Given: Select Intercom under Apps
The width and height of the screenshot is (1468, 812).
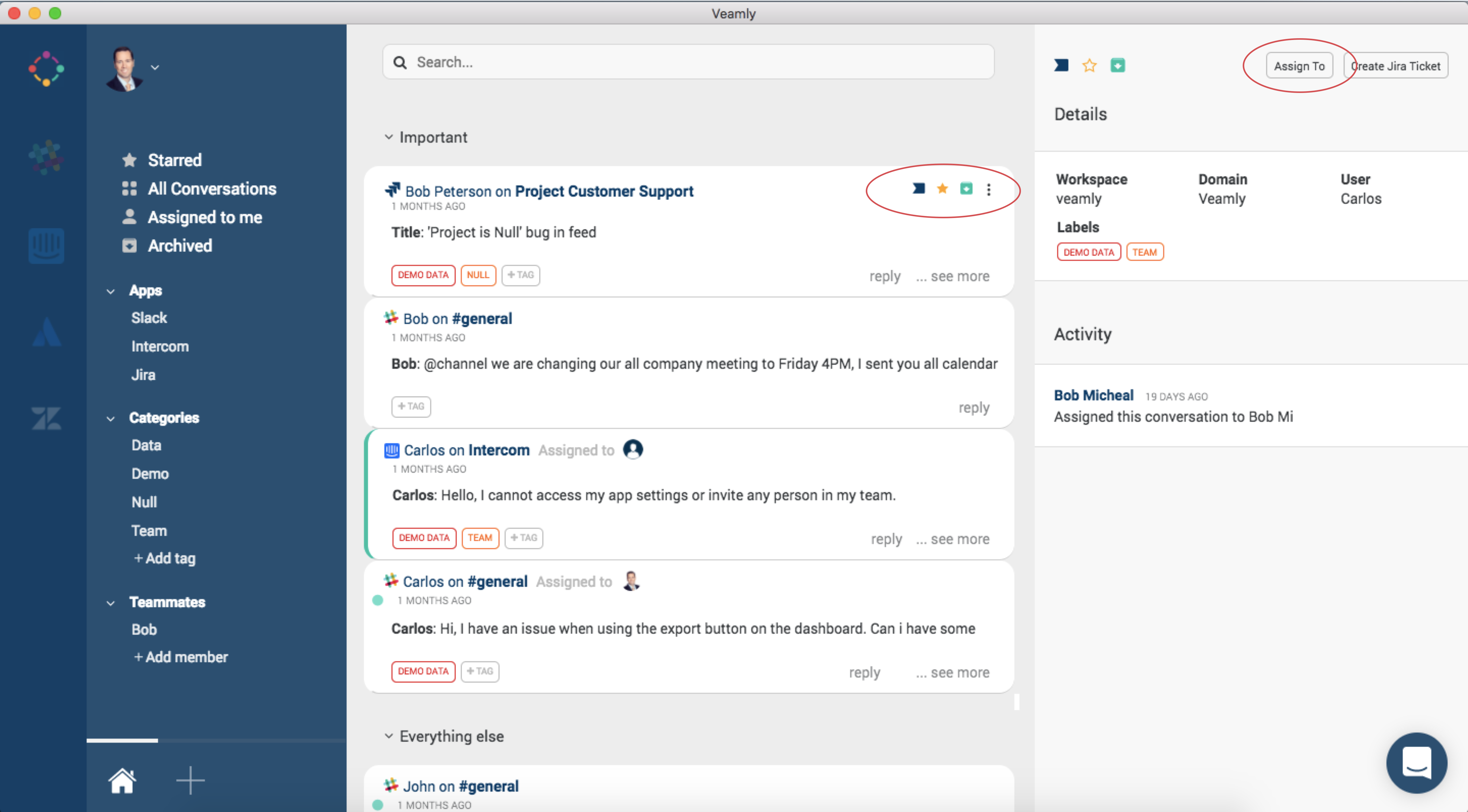Looking at the screenshot, I should 160,346.
